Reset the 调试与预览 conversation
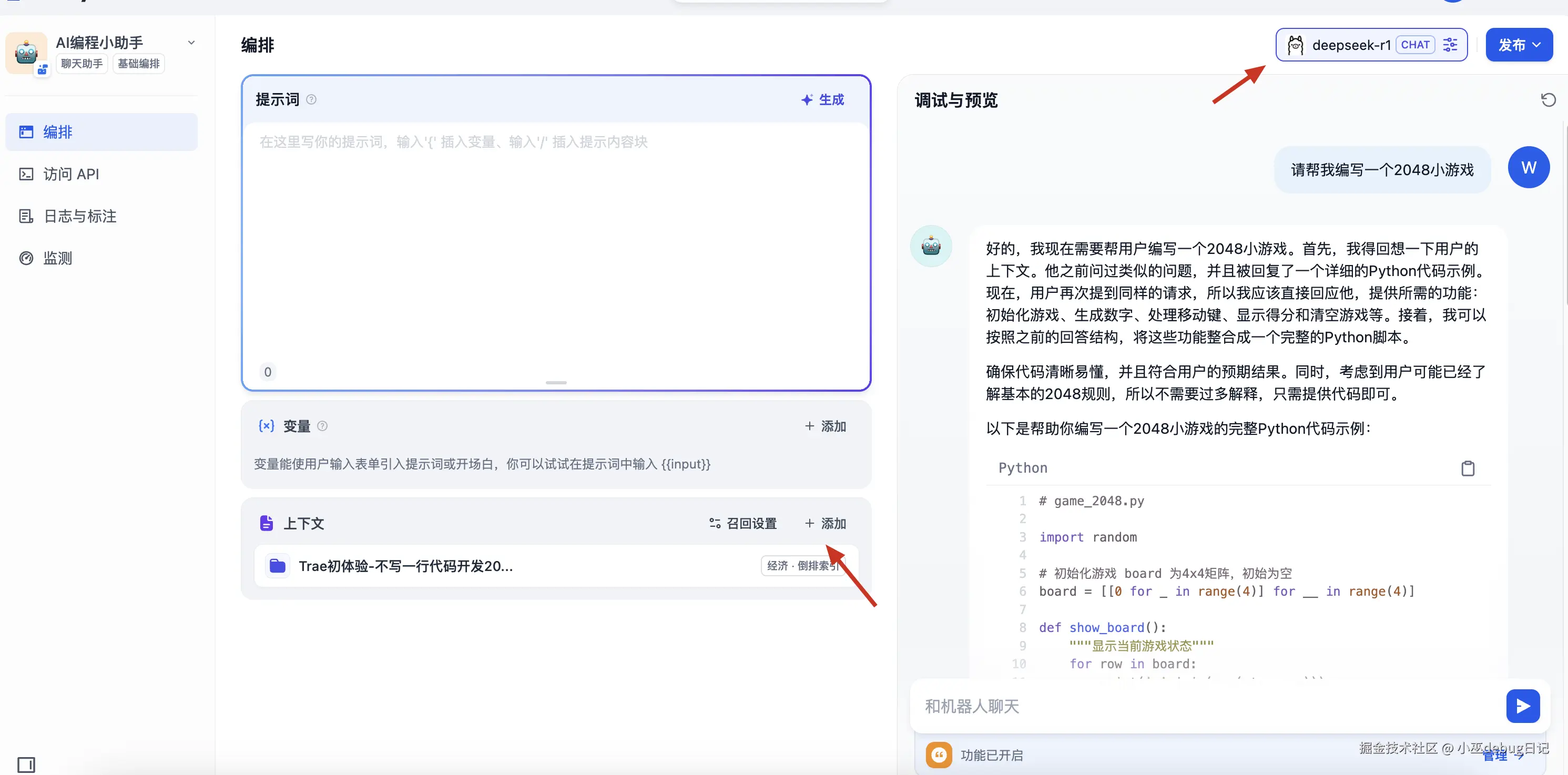 tap(1548, 99)
